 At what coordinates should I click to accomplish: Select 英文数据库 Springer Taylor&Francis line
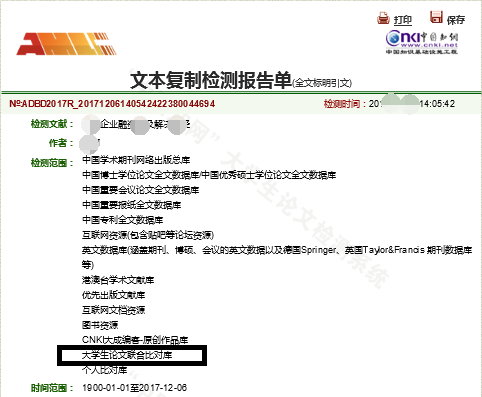tap(277, 257)
